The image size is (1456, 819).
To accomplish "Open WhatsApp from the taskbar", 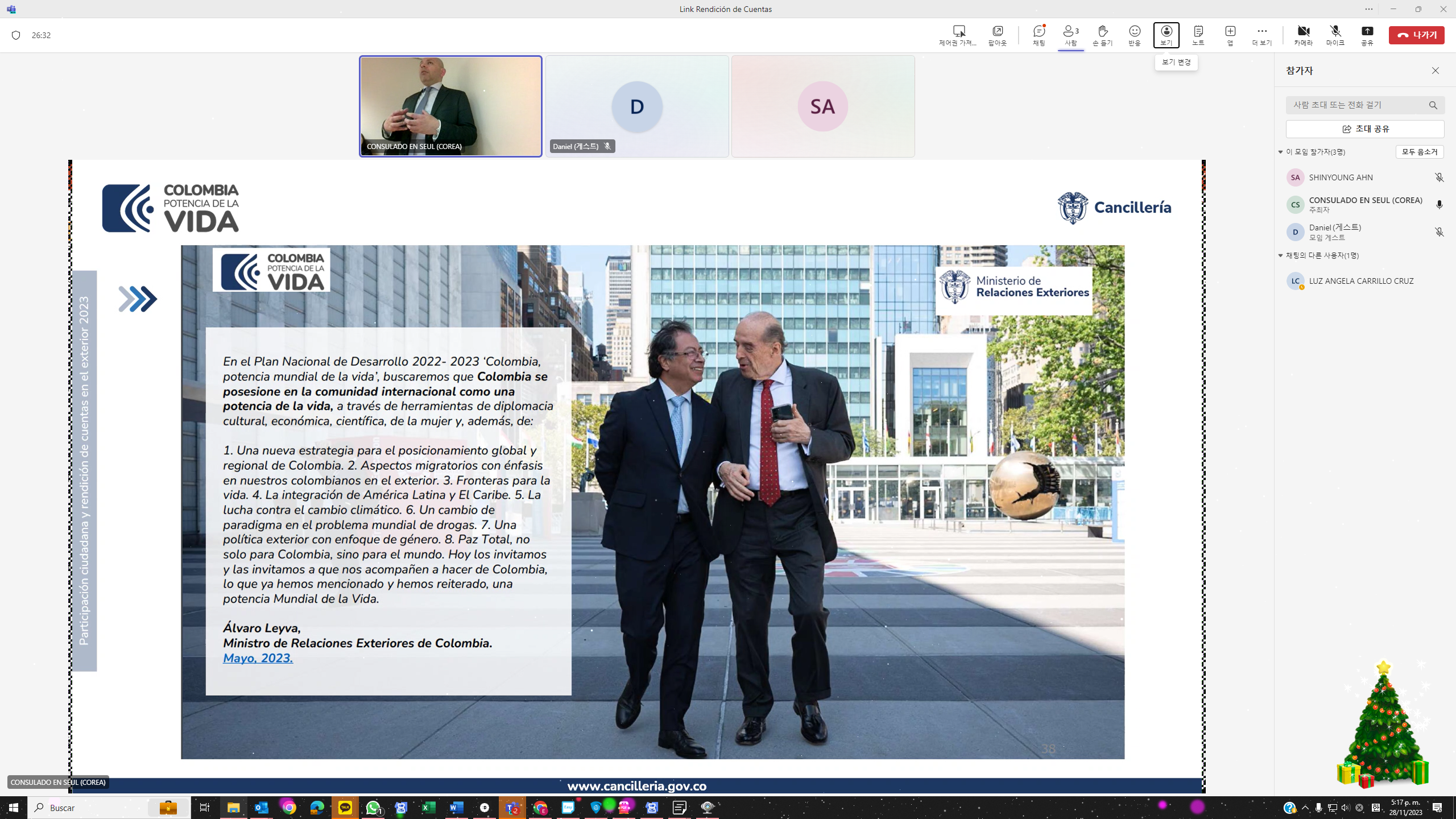I will pyautogui.click(x=373, y=808).
